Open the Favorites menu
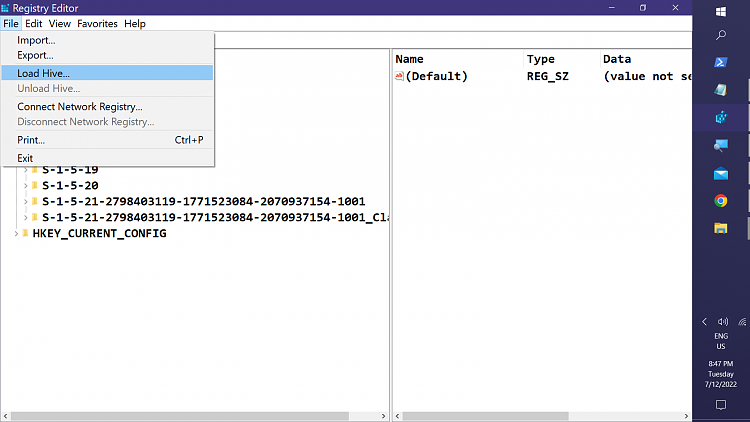The image size is (750, 422). (x=97, y=23)
